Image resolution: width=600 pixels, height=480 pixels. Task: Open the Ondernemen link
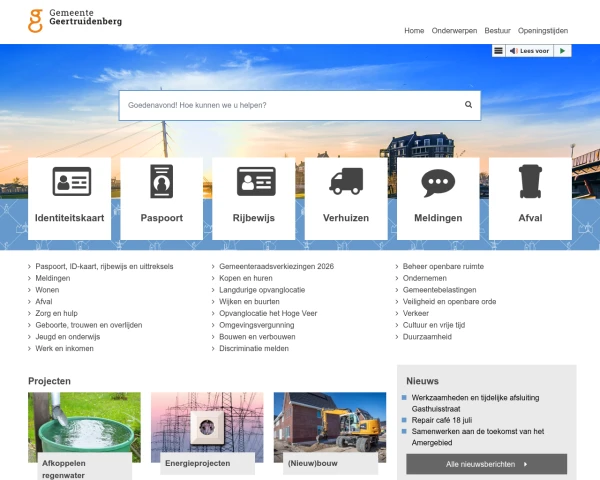click(425, 278)
